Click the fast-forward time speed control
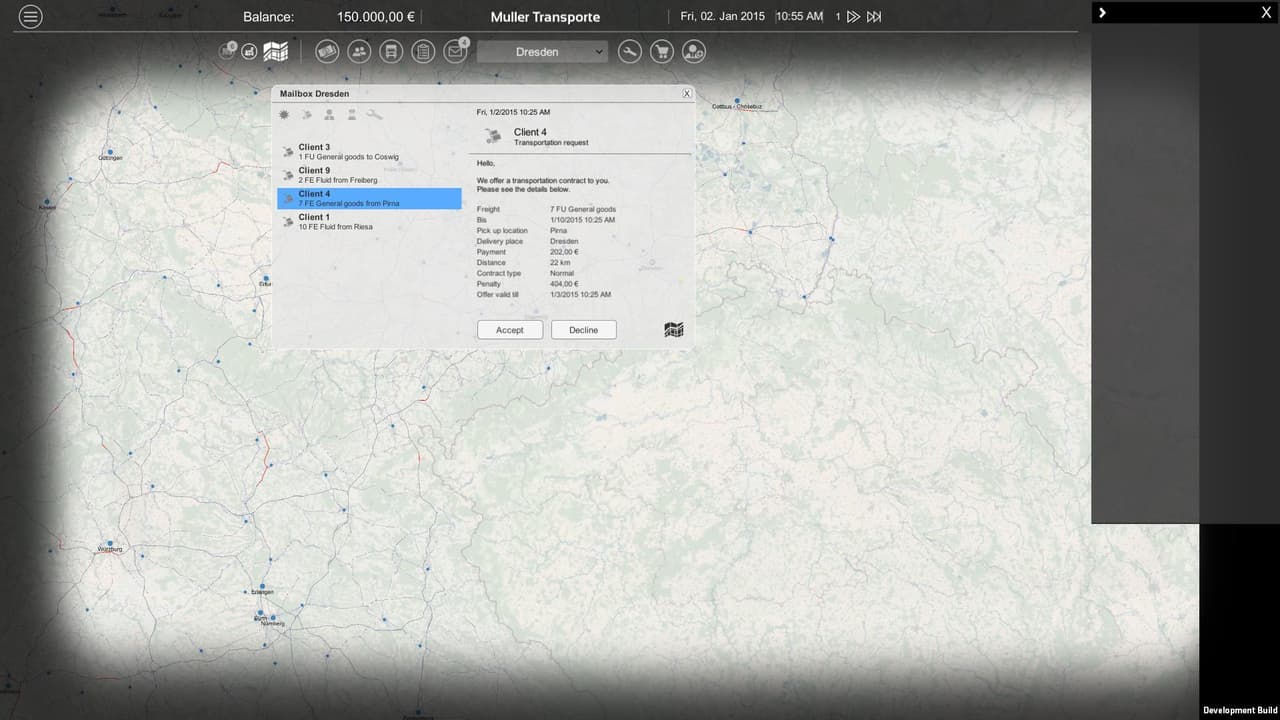The width and height of the screenshot is (1280, 720). (853, 17)
